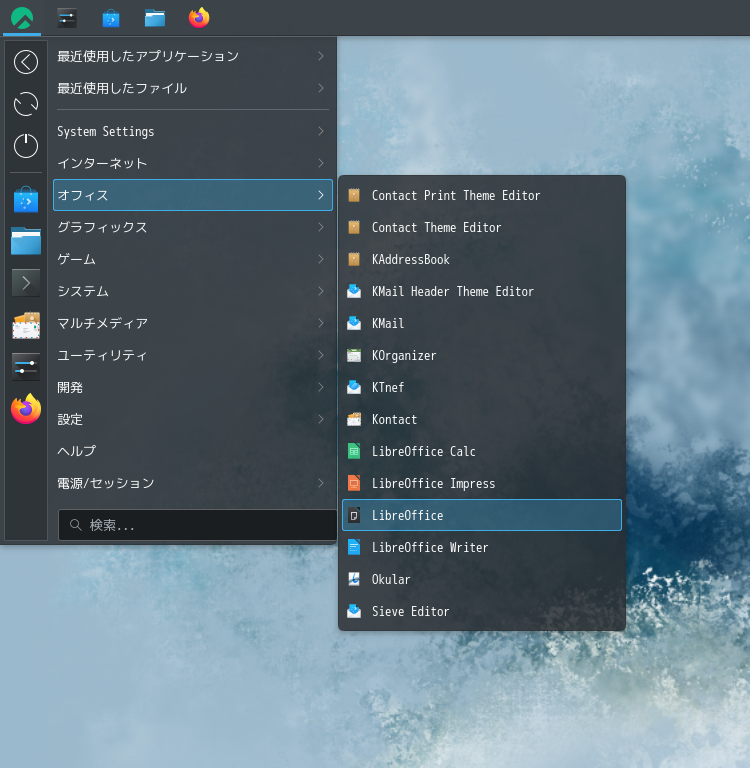Screen dimensions: 750x768
Task: Select the オフィス category
Action: tap(193, 195)
